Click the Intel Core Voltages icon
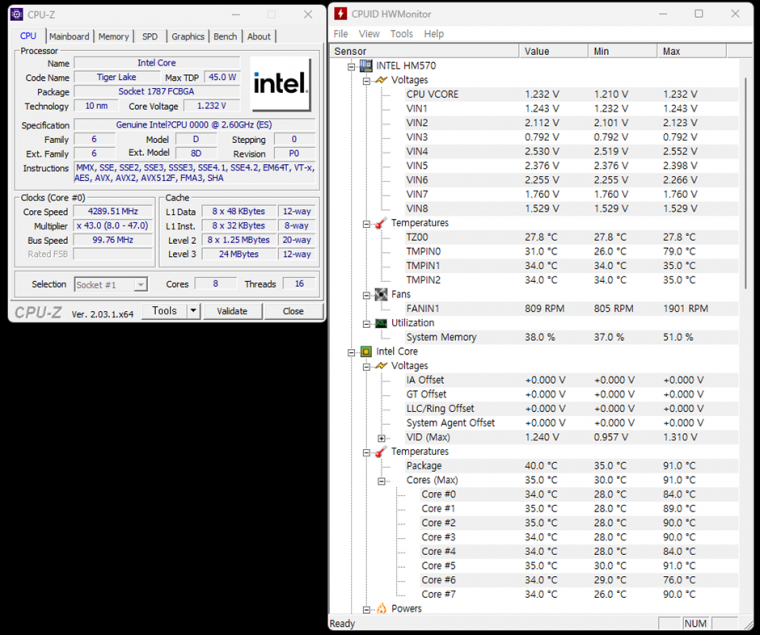 [x=381, y=365]
